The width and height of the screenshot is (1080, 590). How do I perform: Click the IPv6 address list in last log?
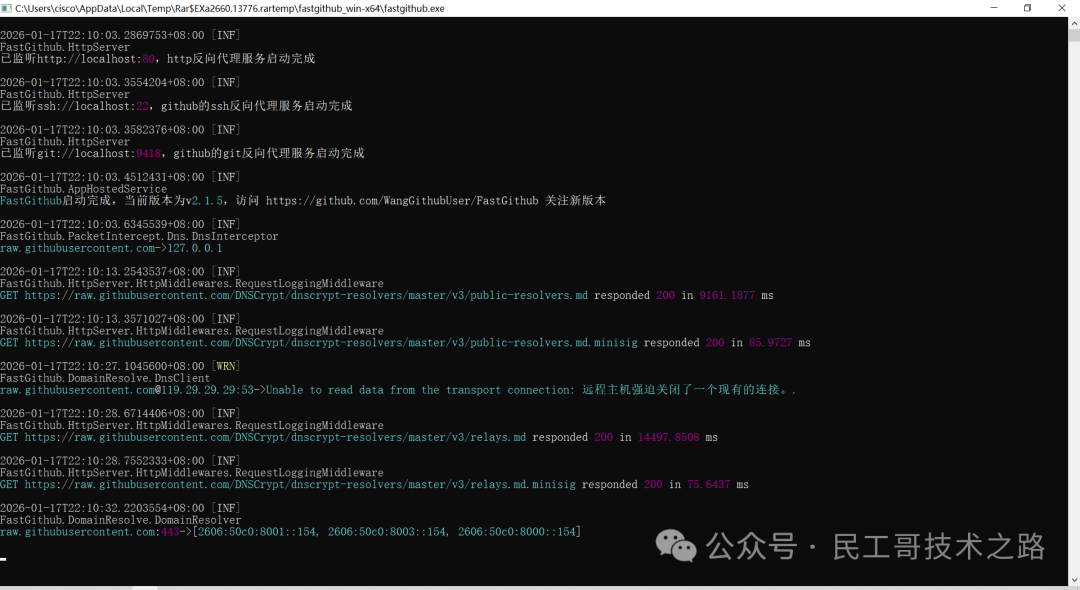(x=387, y=532)
